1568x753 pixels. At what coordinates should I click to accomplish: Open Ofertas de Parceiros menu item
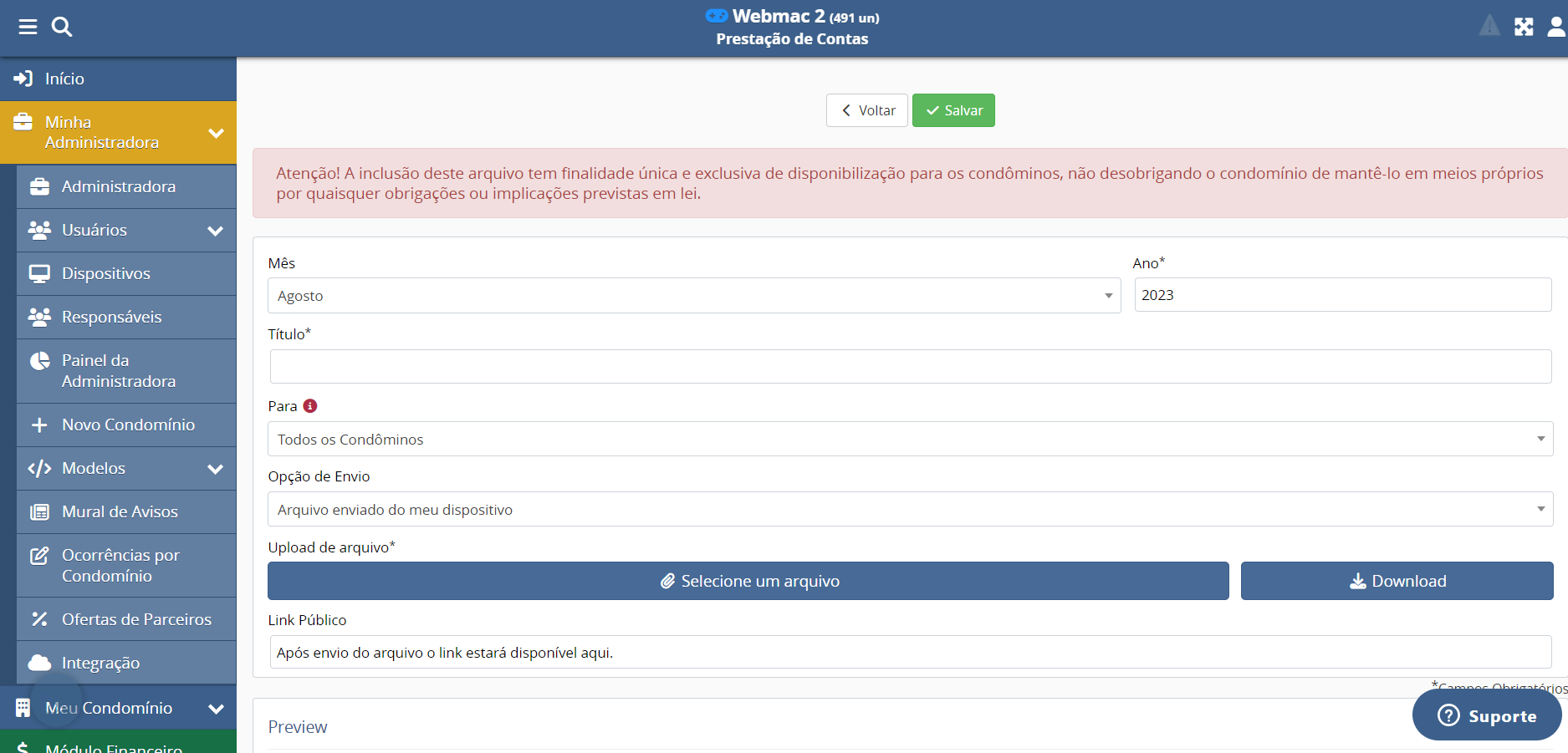[136, 619]
